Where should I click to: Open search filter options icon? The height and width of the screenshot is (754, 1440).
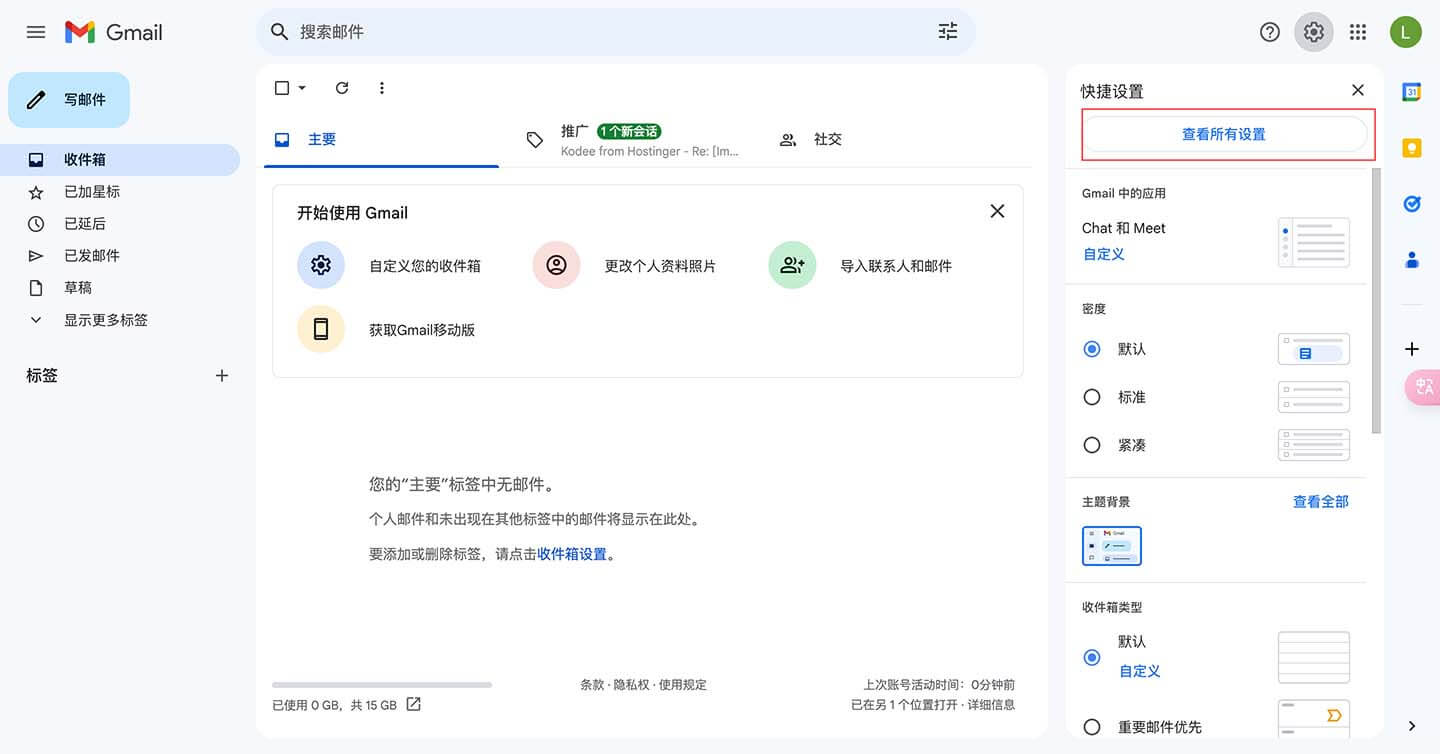(948, 32)
